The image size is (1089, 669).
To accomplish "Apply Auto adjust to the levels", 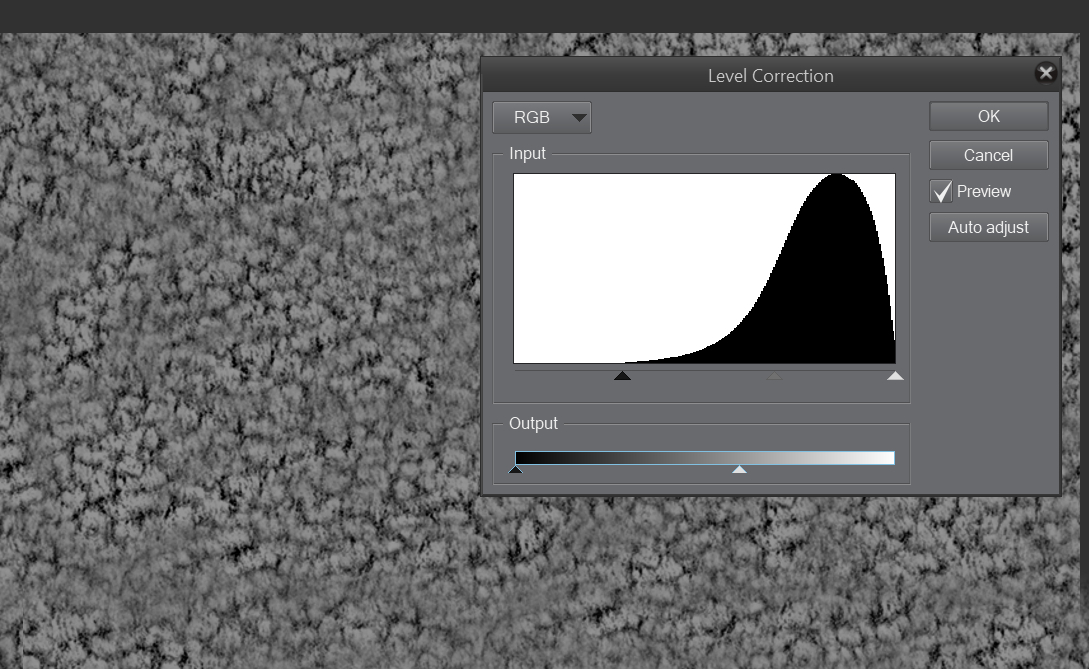I will click(x=987, y=227).
